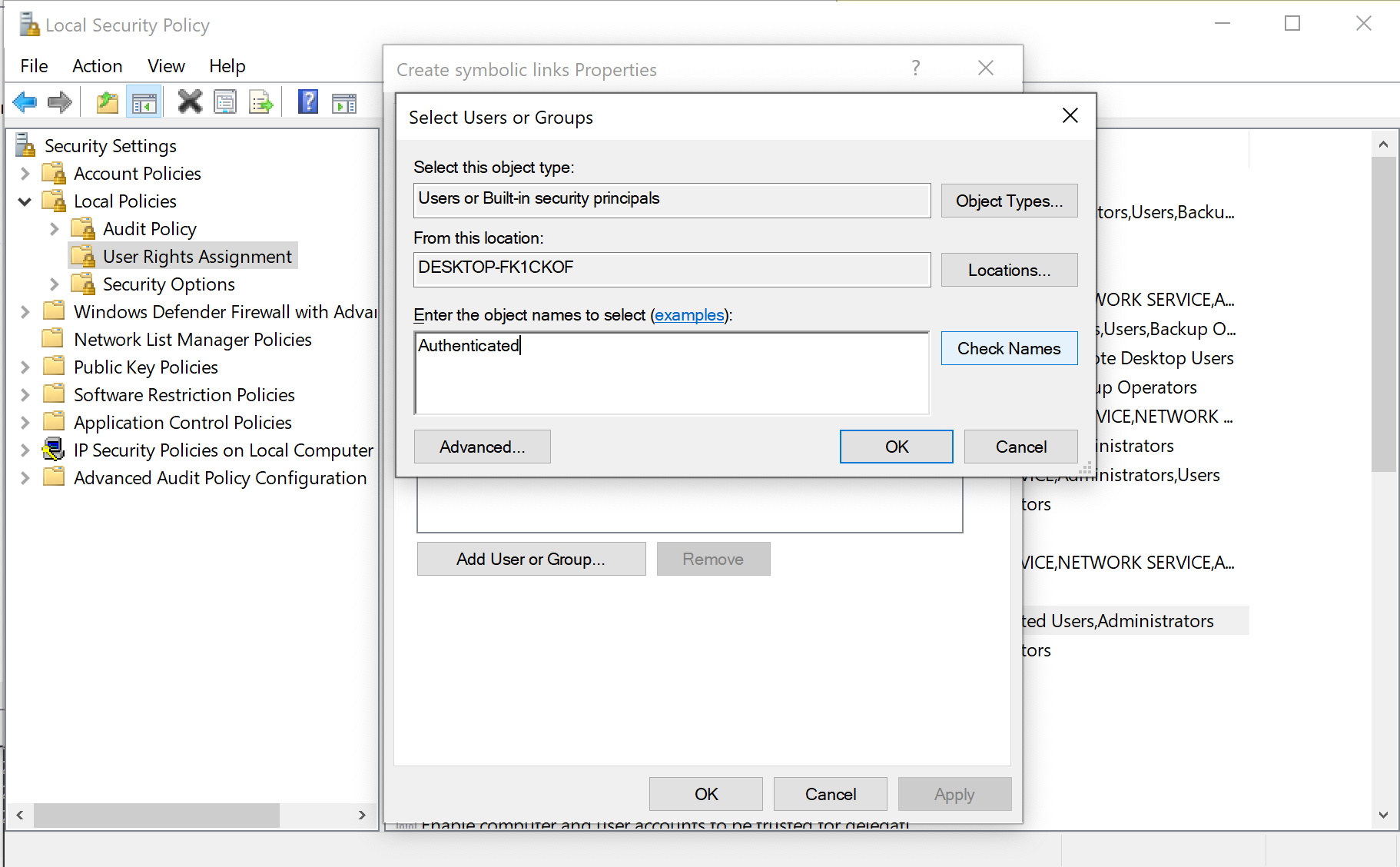The image size is (1400, 867).
Task: Open the View menu
Action: tap(166, 66)
